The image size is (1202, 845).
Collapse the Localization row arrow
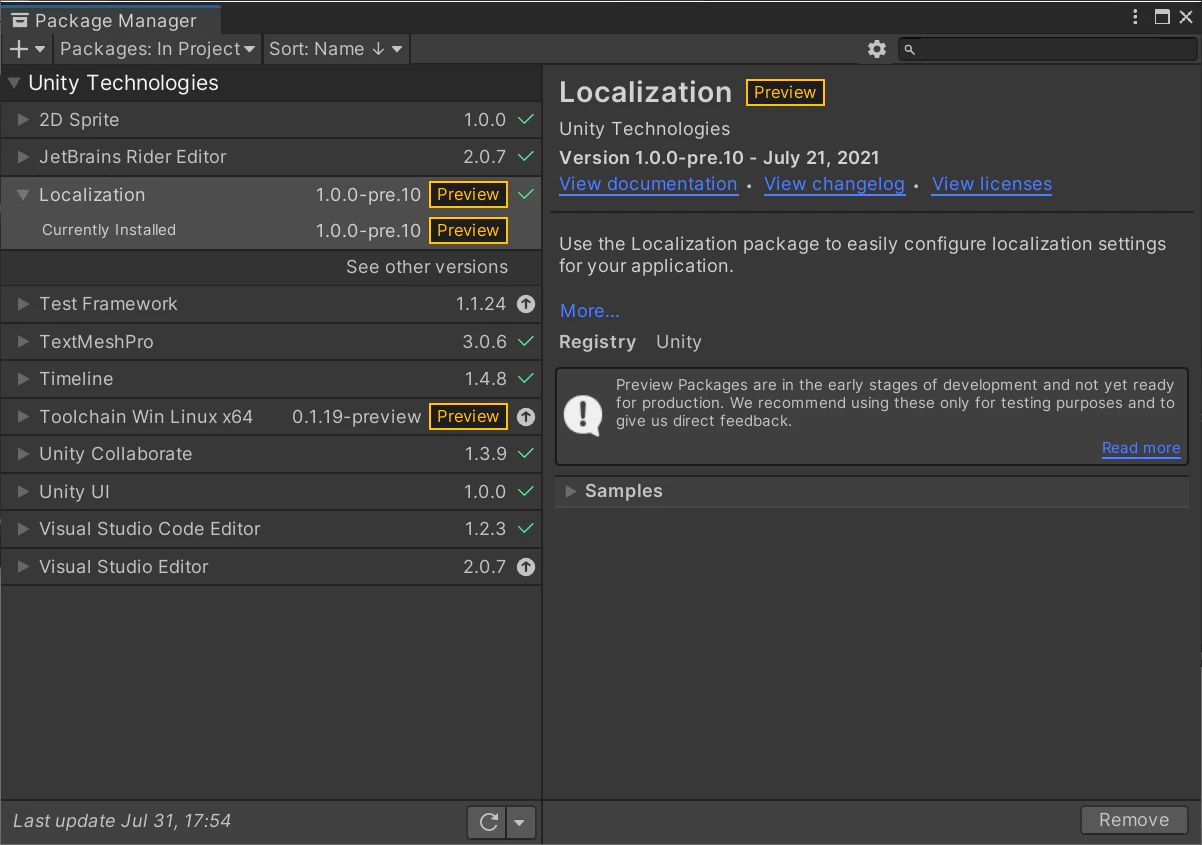click(24, 195)
